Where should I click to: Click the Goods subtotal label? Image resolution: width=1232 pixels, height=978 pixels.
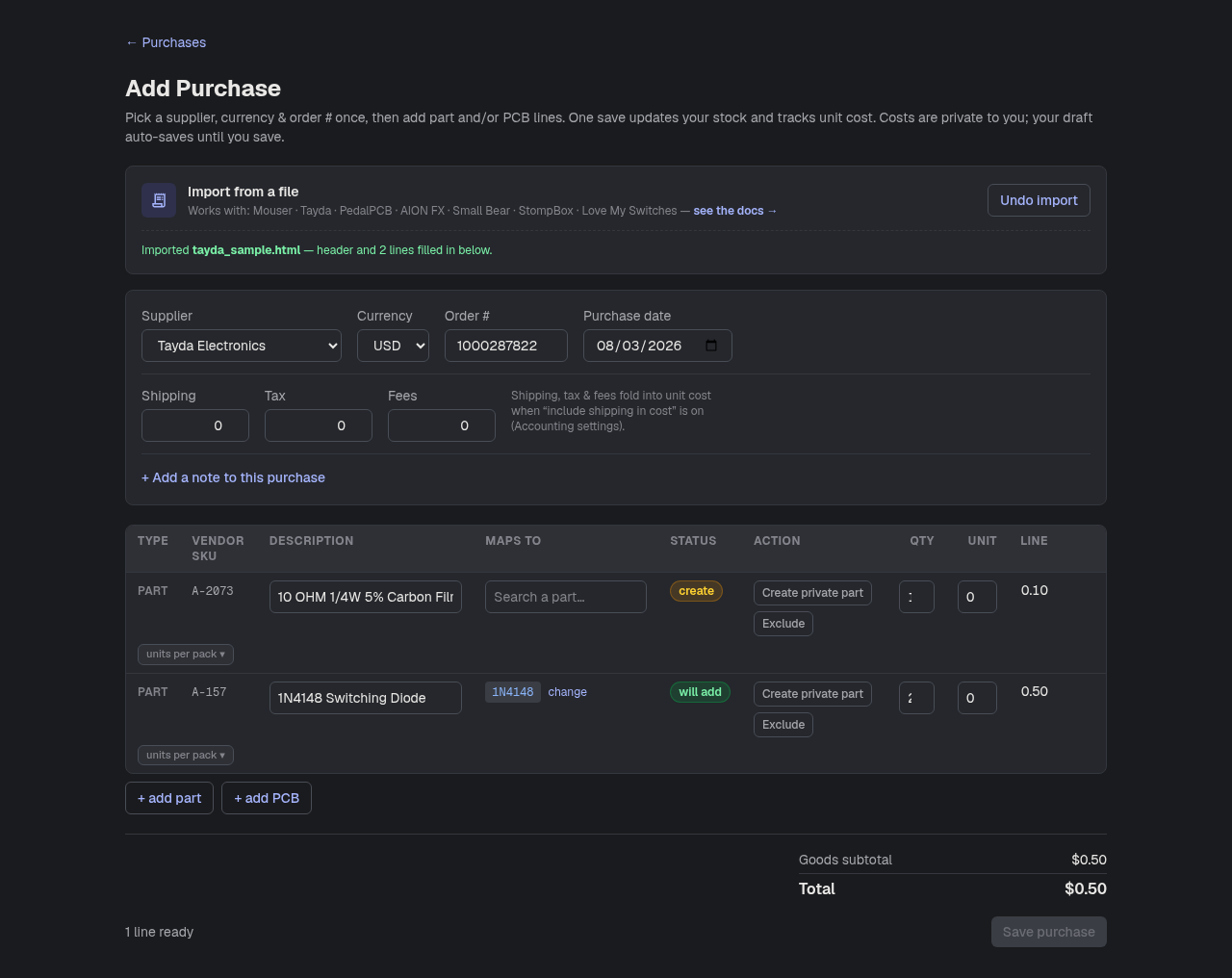point(845,860)
